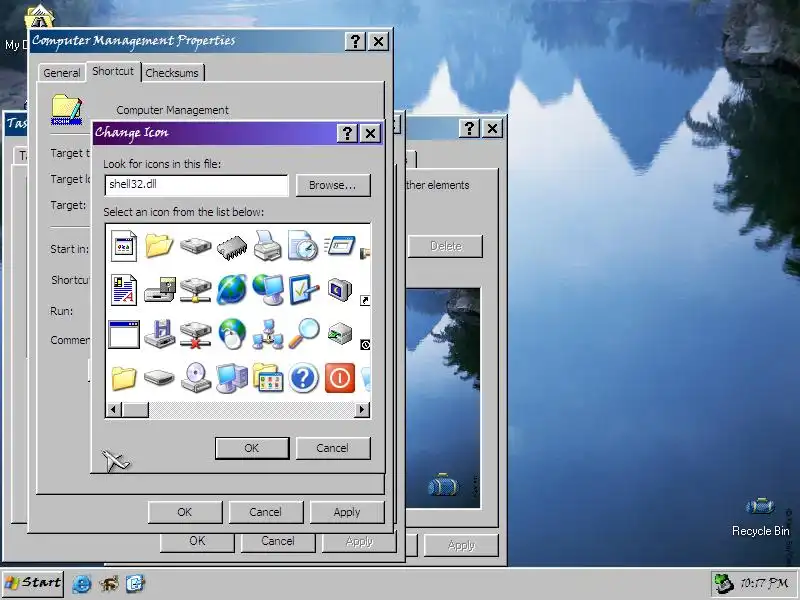800x600 pixels.
Task: Select the floppy drive icon in first row
Action: (195, 245)
